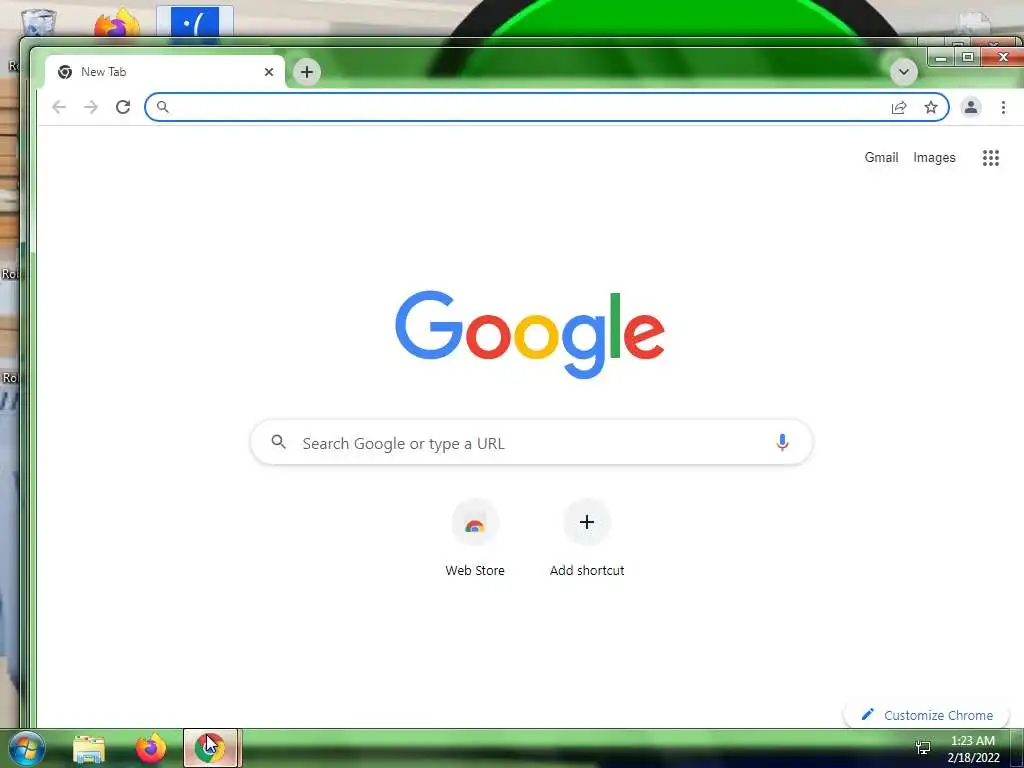Minimize the Chrome window
Screen dimensions: 1024x768
pyautogui.click(x=941, y=57)
